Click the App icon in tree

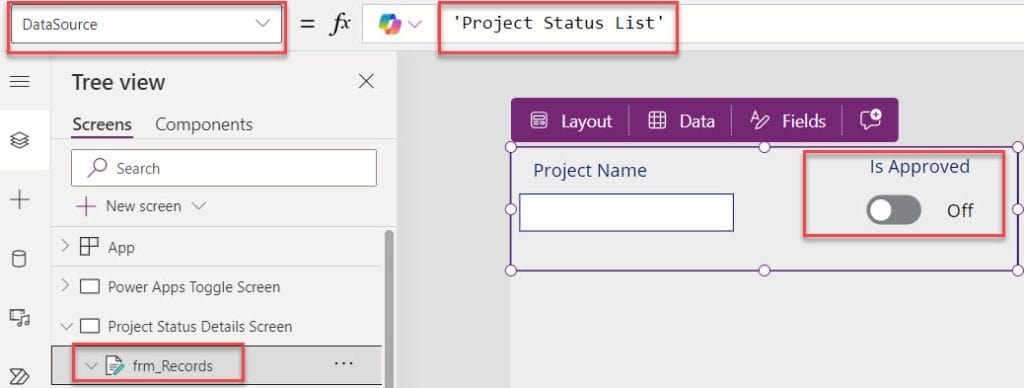[x=89, y=247]
